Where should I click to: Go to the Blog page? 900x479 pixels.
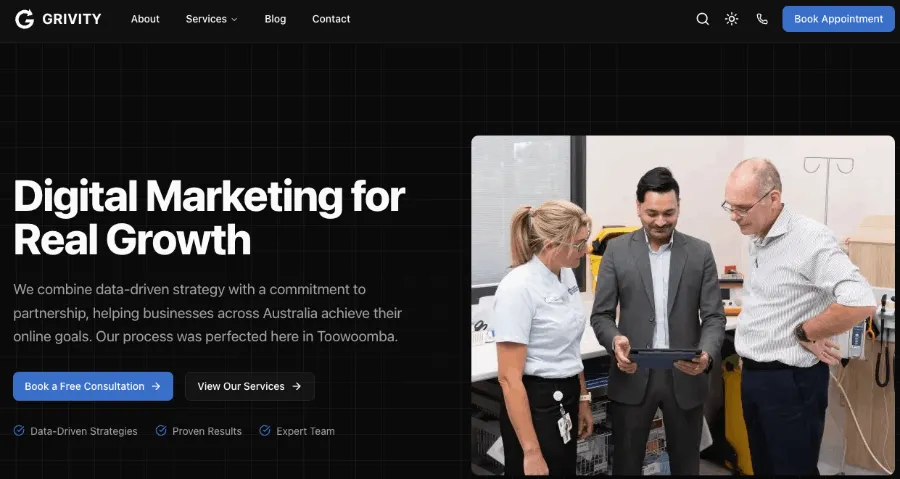[x=275, y=19]
